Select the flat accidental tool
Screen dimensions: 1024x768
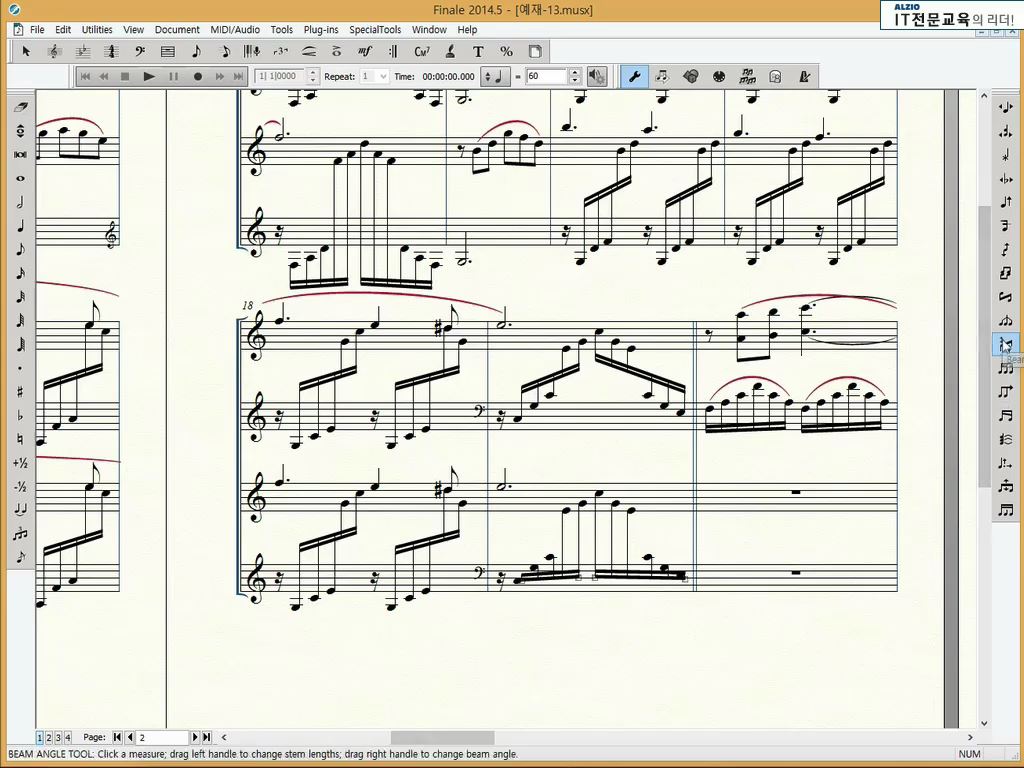[20, 415]
